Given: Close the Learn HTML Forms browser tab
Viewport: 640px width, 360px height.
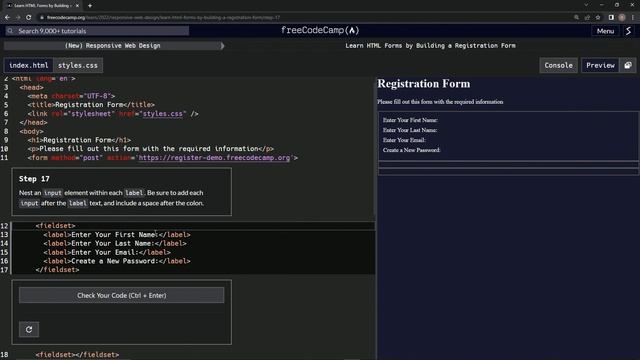Looking at the screenshot, I should 77,6.
